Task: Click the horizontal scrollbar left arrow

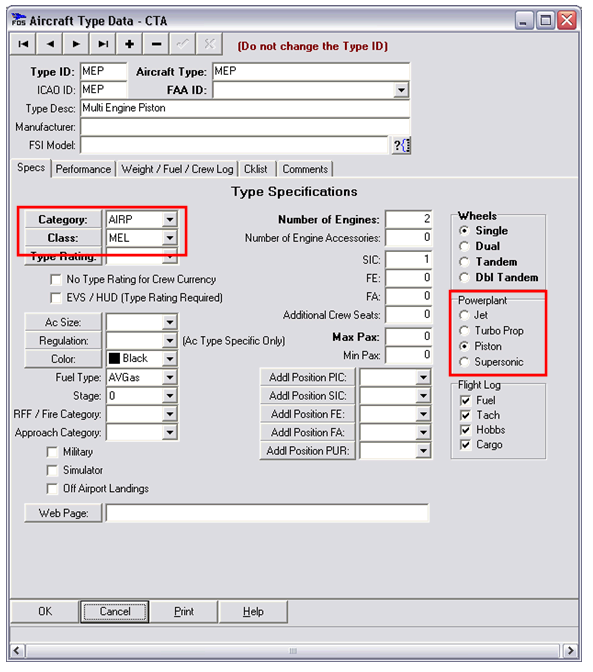Action: click(17, 651)
